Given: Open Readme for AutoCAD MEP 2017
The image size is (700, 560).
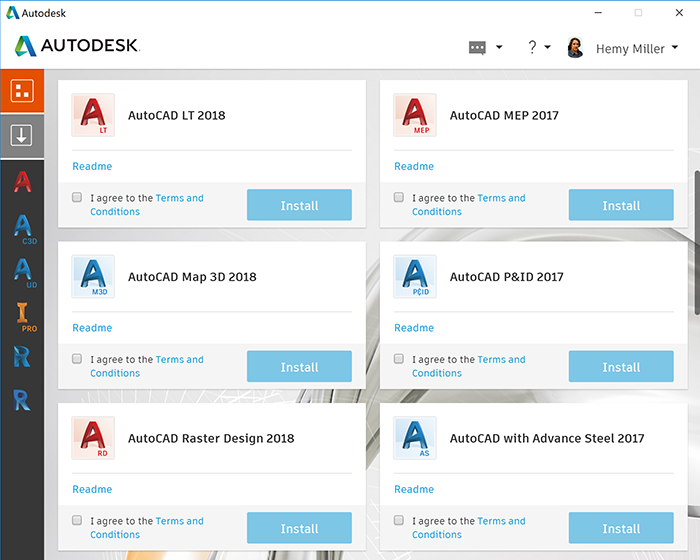Looking at the screenshot, I should pyautogui.click(x=414, y=167).
